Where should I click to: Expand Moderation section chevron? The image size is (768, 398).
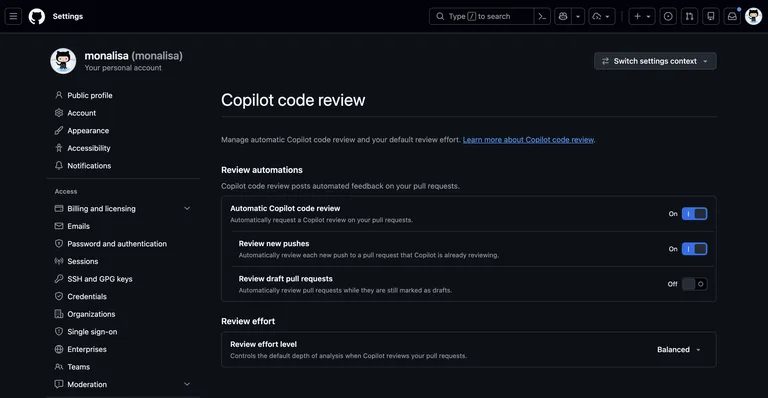187,384
